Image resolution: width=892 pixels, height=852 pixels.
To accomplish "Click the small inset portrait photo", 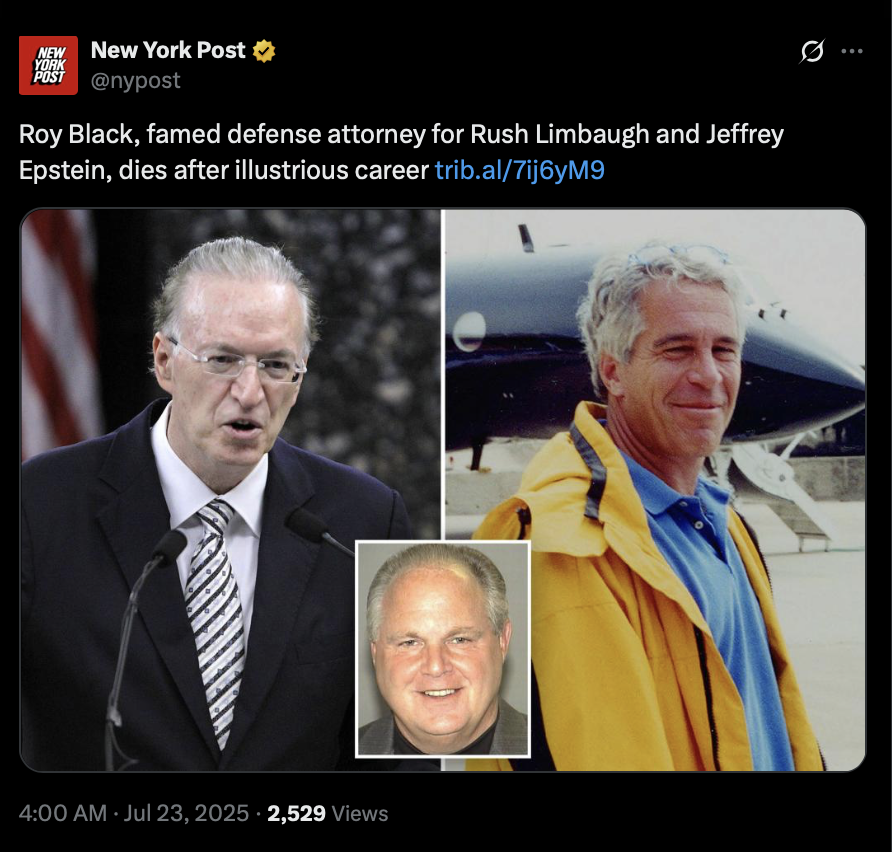I will 443,649.
